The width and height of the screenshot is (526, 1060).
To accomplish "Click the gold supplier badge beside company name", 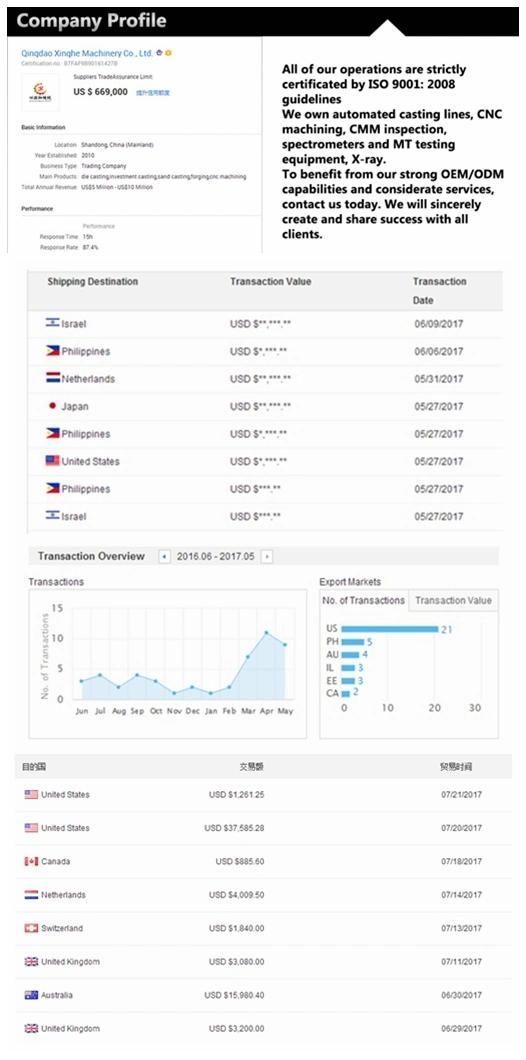I will pyautogui.click(x=168, y=53).
